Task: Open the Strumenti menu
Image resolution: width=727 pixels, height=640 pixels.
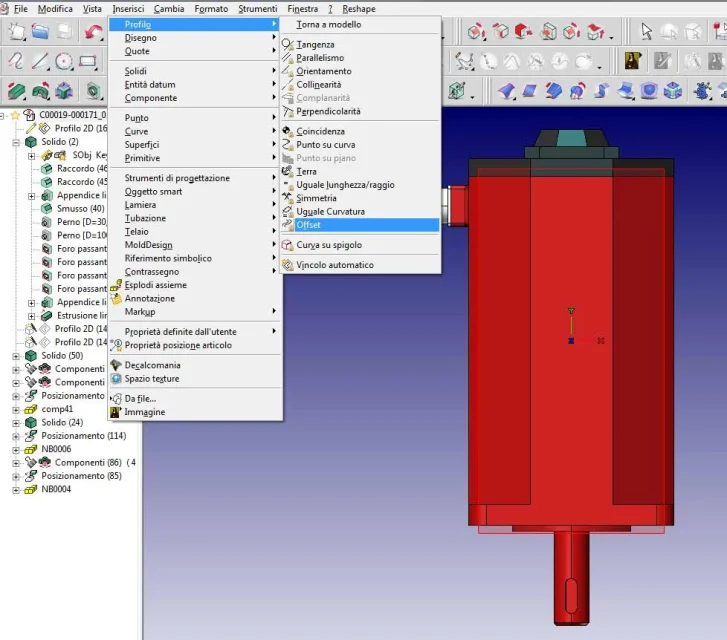Action: coord(257,9)
